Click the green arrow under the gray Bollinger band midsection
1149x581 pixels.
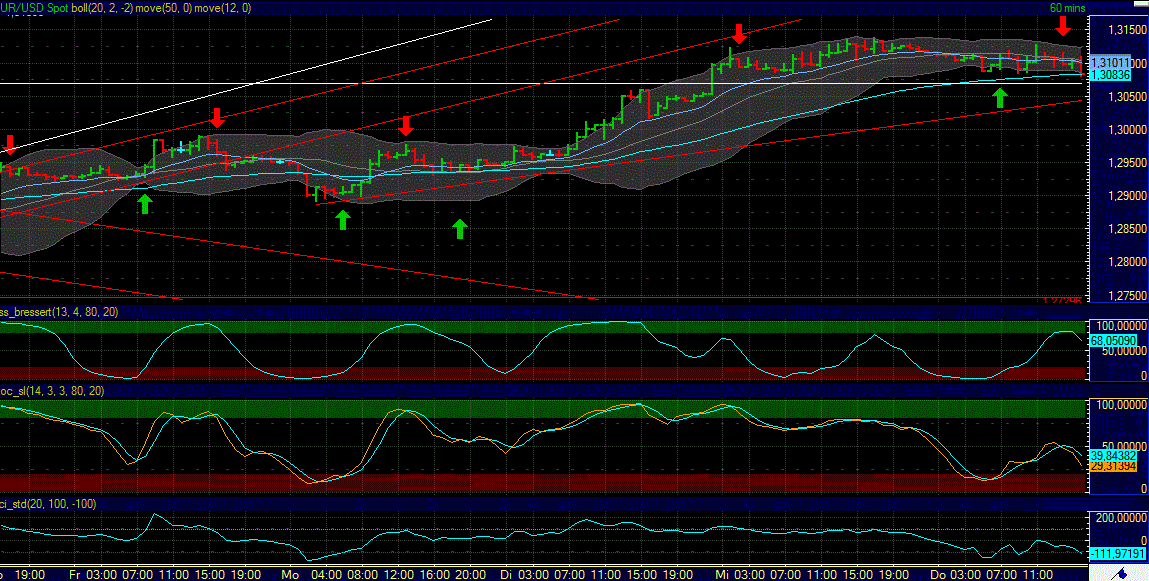pos(459,230)
